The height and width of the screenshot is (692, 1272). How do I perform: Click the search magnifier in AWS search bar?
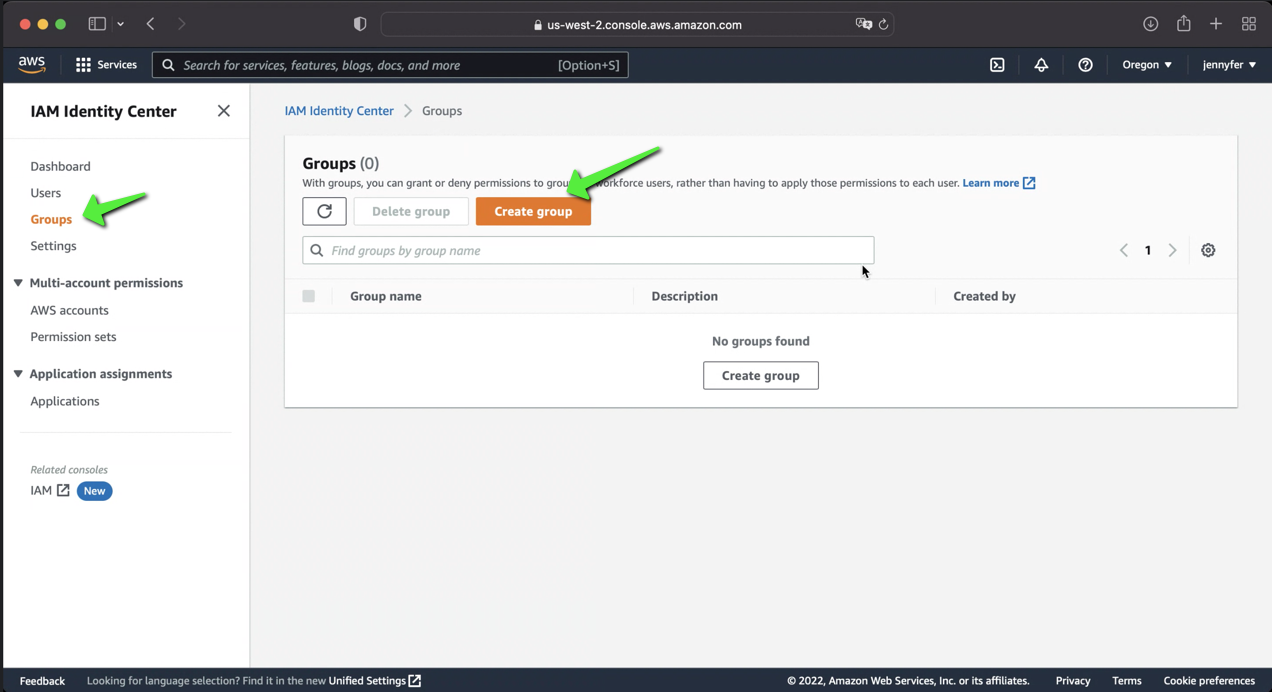[x=168, y=65]
